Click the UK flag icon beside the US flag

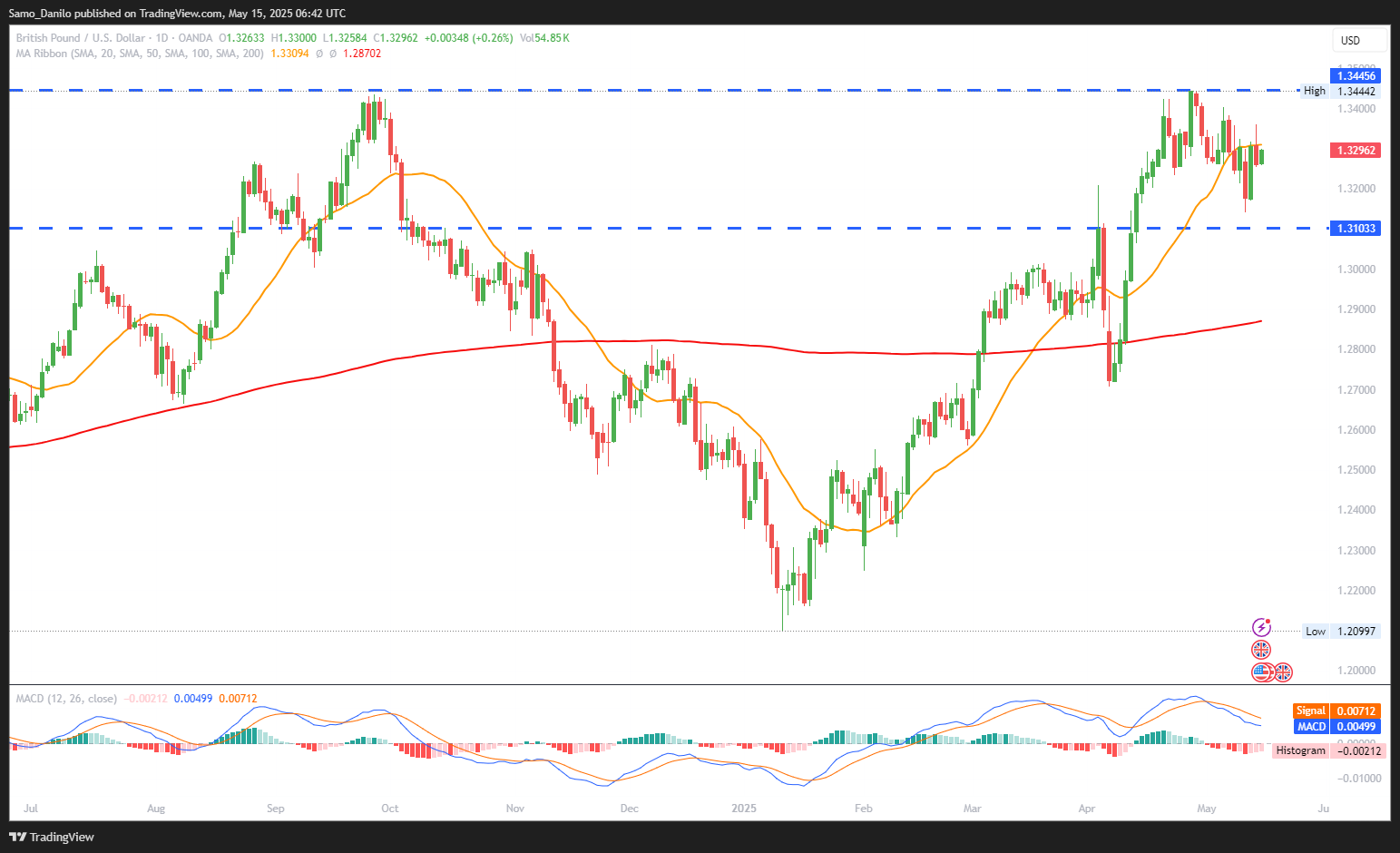pos(1283,672)
